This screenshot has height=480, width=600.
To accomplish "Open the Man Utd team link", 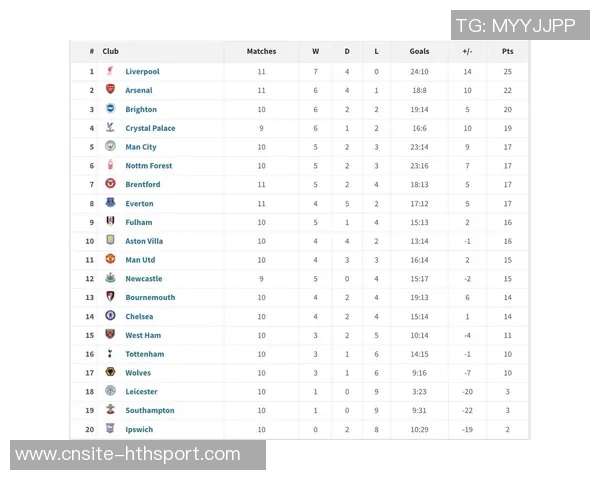I will click(x=140, y=260).
